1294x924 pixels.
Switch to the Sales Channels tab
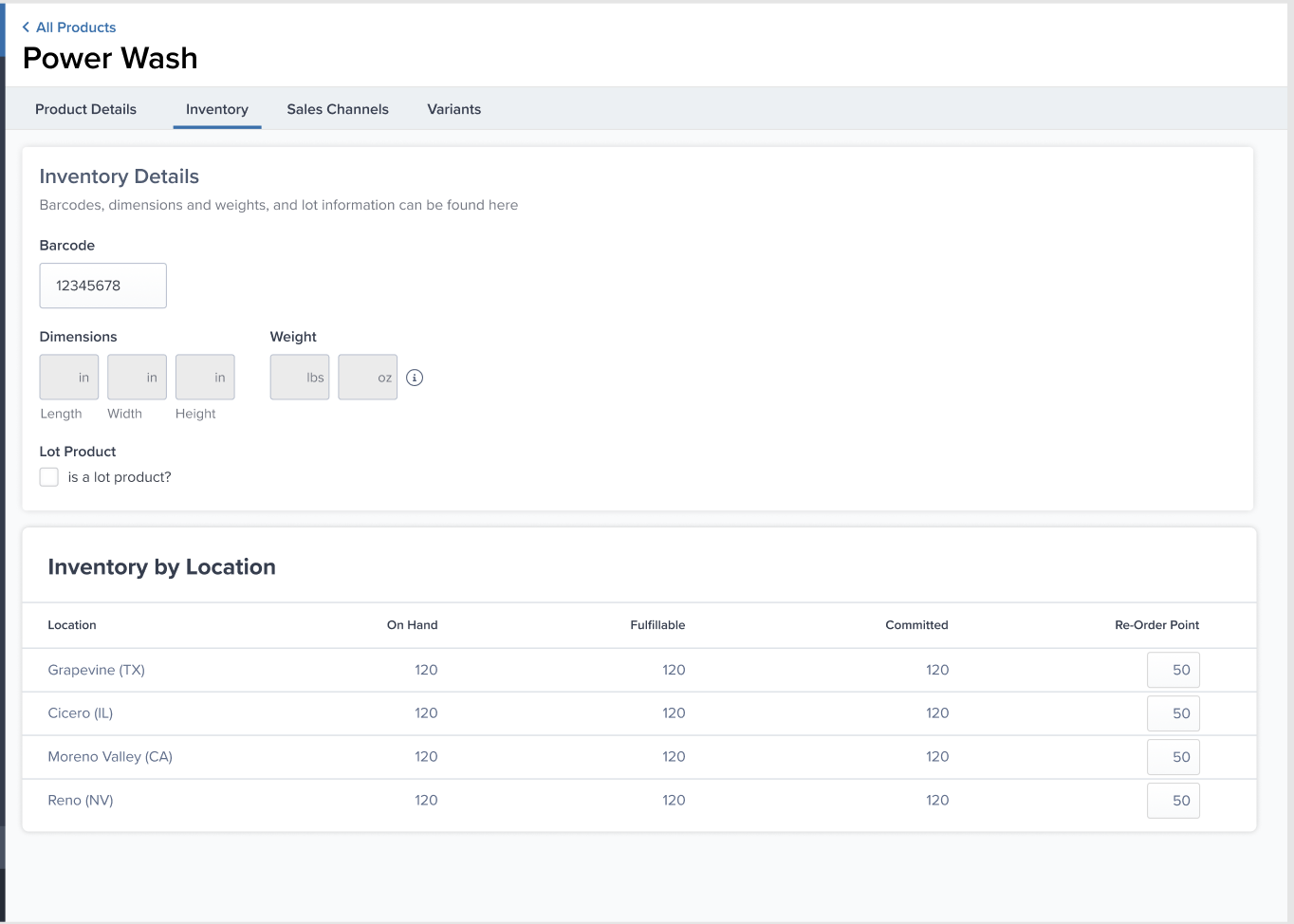[338, 108]
